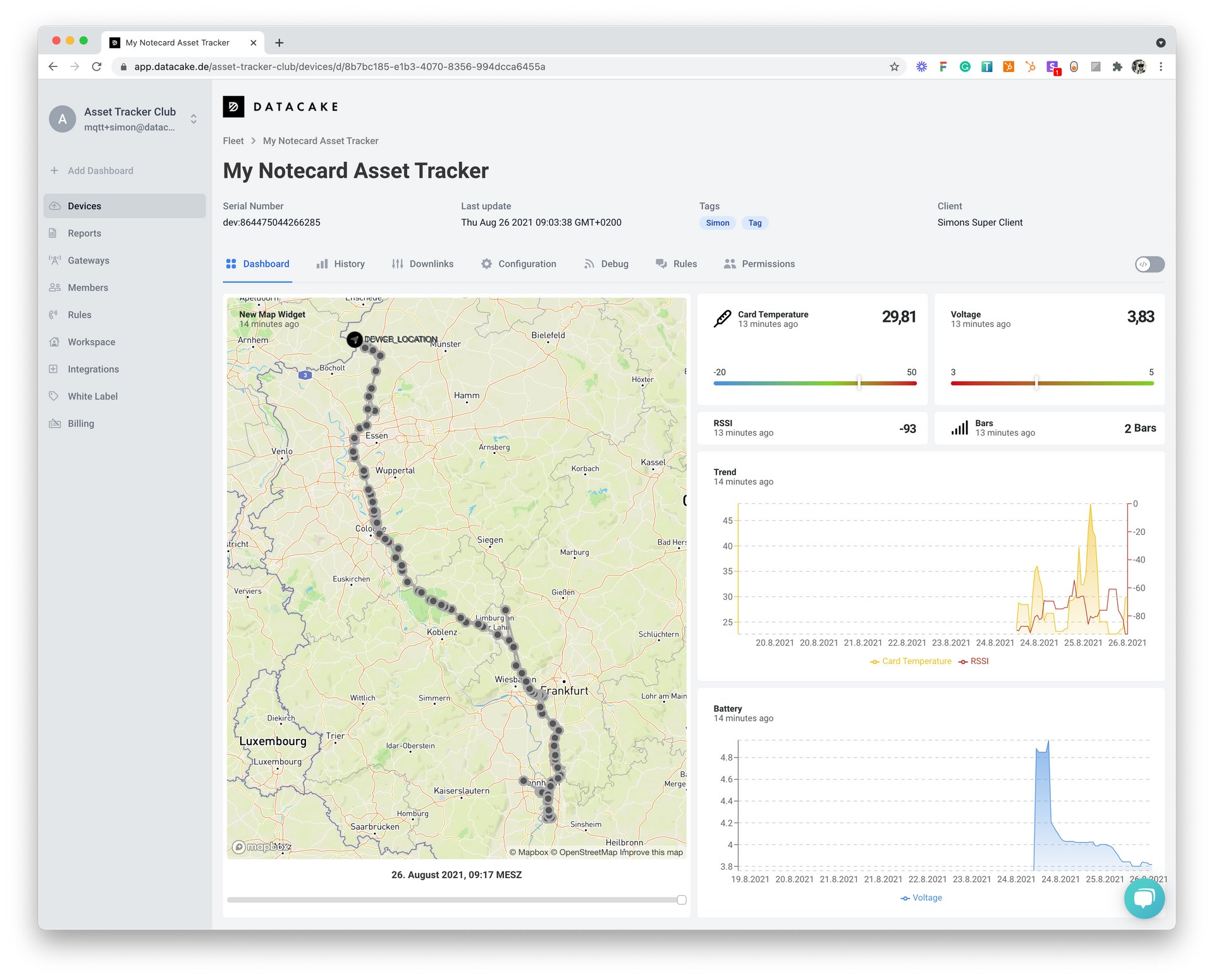Click the Card Temperature gauge bar
Viewport: 1214px width, 980px height.
click(815, 383)
